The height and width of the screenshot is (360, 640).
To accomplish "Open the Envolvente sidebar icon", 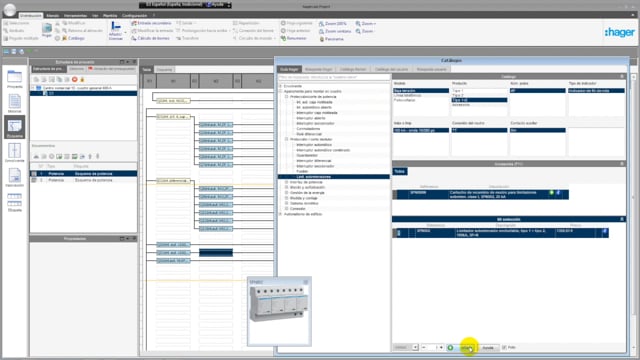I will 15,152.
